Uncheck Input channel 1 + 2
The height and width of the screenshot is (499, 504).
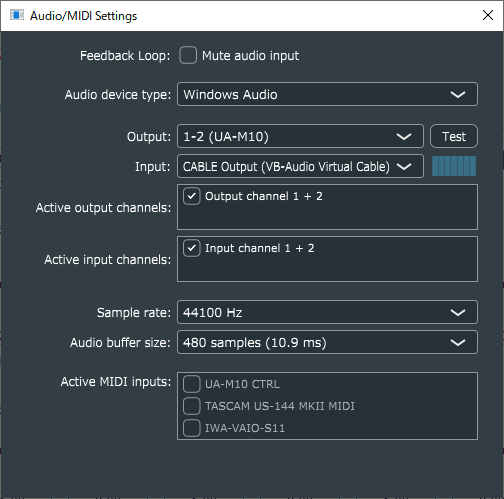tap(192, 248)
